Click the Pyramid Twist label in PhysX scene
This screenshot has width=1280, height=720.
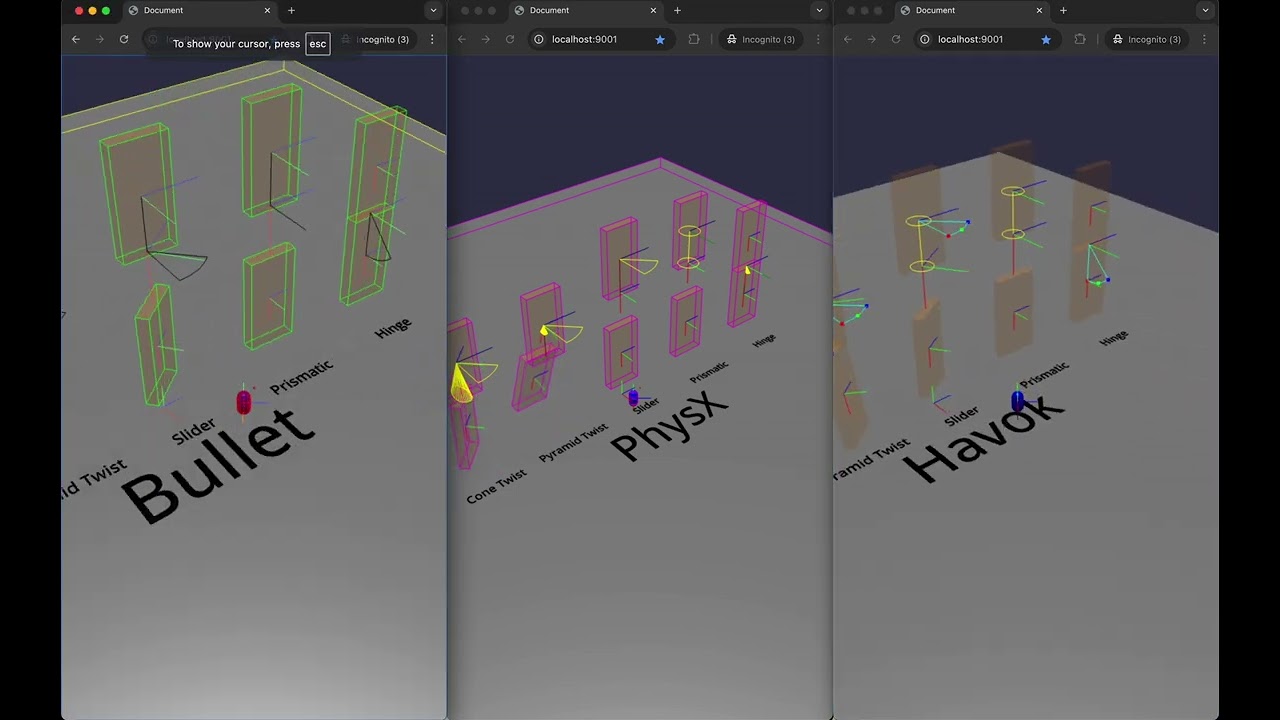573,442
